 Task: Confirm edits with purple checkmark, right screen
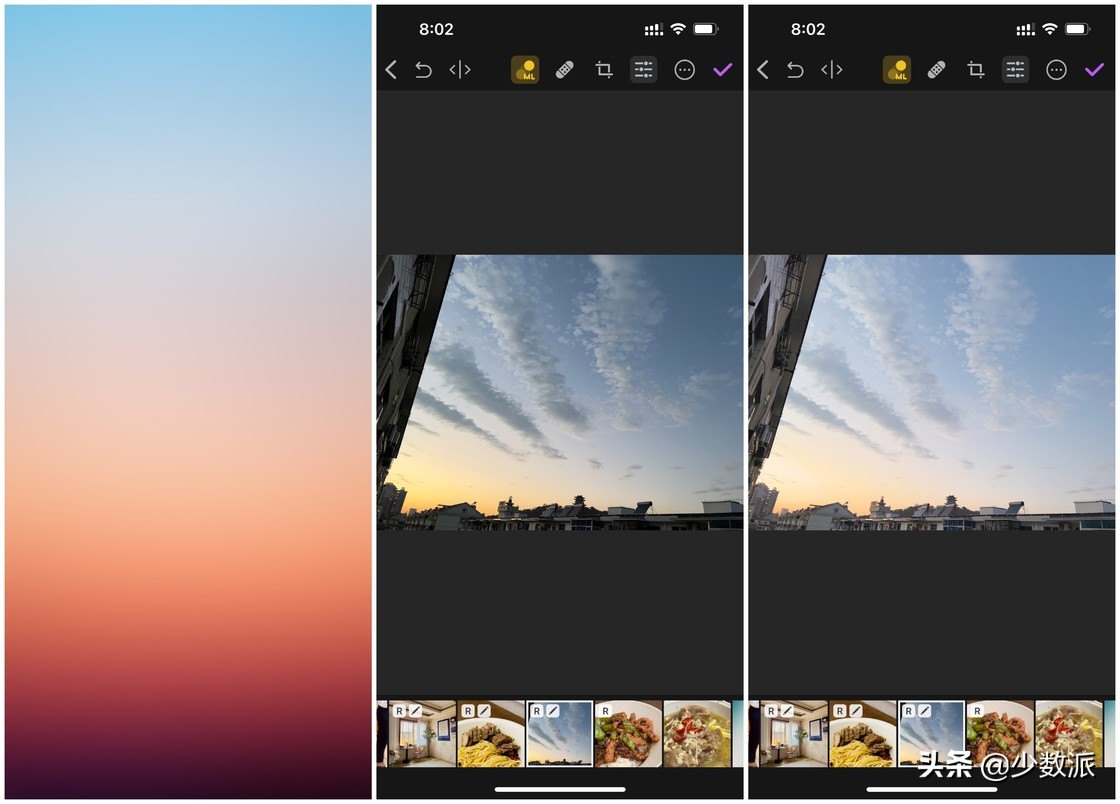(x=1094, y=69)
